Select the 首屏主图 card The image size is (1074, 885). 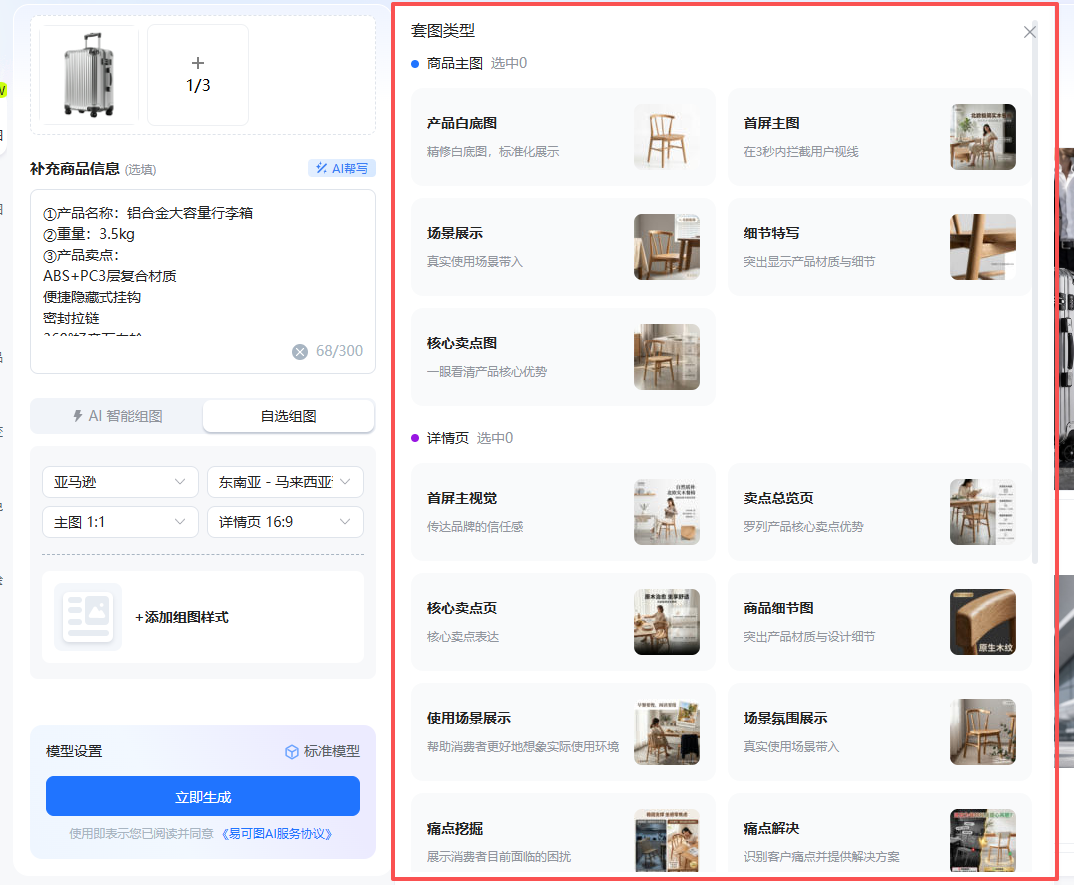click(879, 136)
